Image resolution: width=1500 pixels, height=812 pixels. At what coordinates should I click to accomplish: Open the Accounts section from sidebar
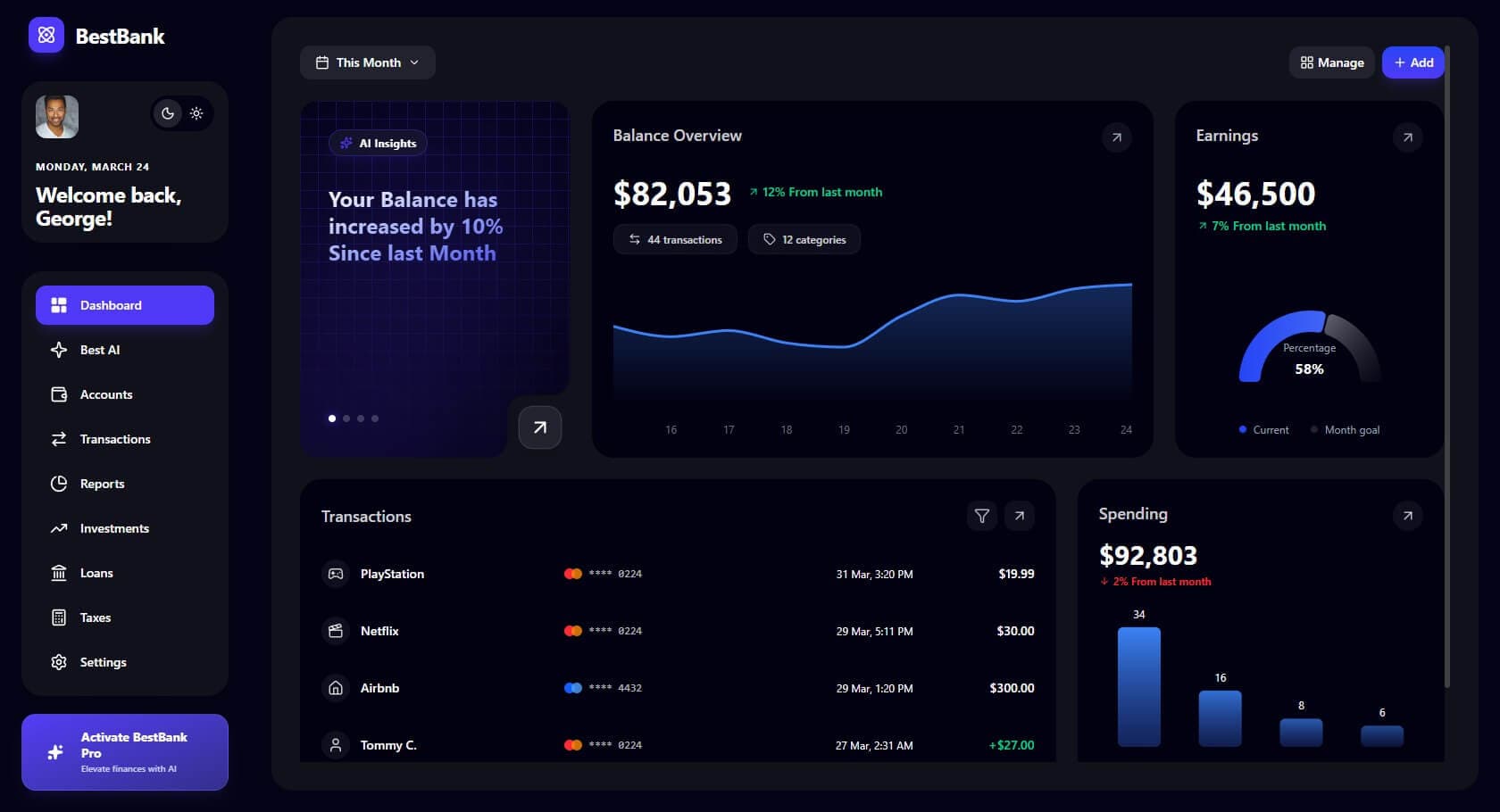[105, 394]
